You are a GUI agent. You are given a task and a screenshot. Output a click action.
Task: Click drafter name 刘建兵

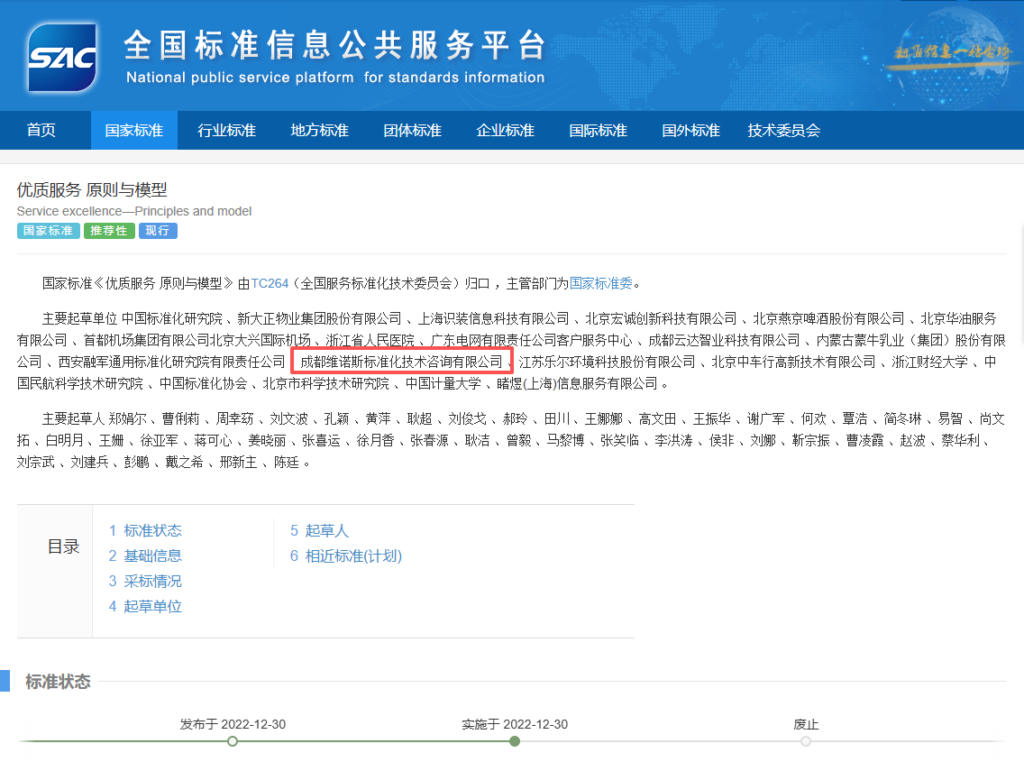coord(89,462)
